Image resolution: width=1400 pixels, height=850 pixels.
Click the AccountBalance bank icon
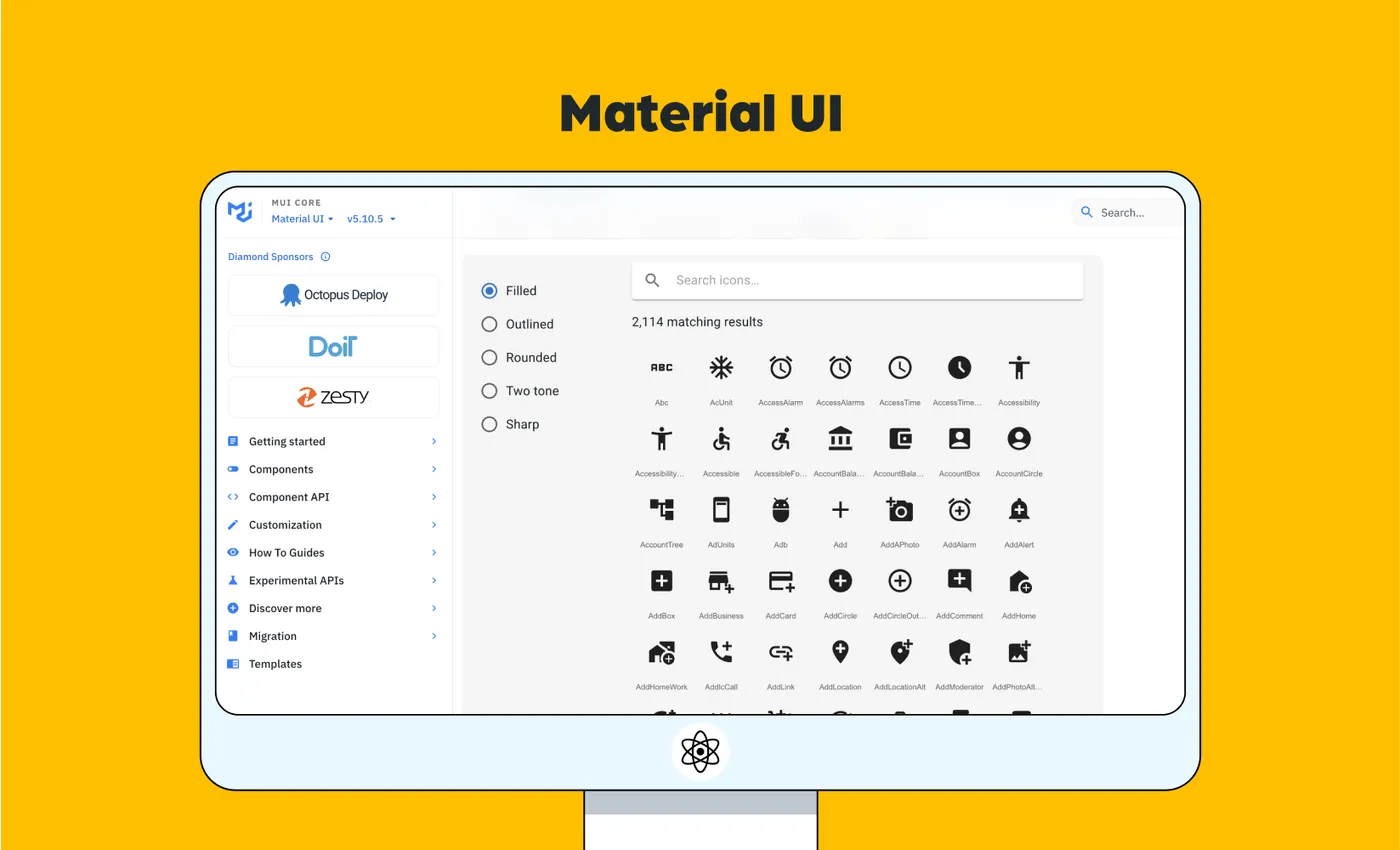pos(840,438)
